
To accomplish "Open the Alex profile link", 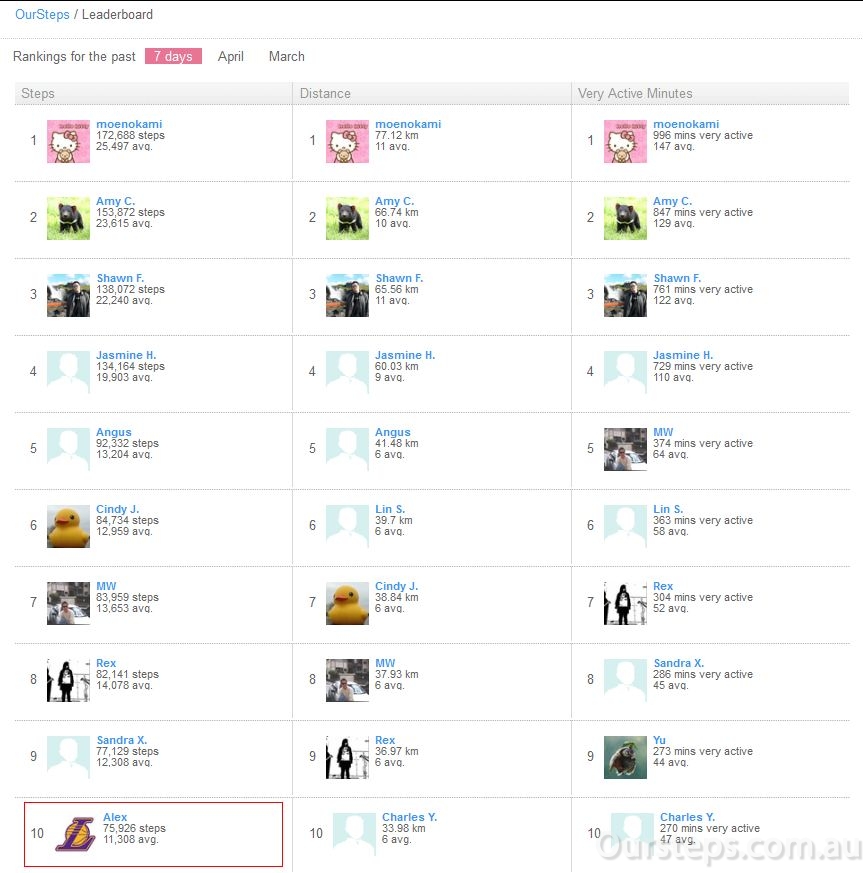I will point(115,817).
